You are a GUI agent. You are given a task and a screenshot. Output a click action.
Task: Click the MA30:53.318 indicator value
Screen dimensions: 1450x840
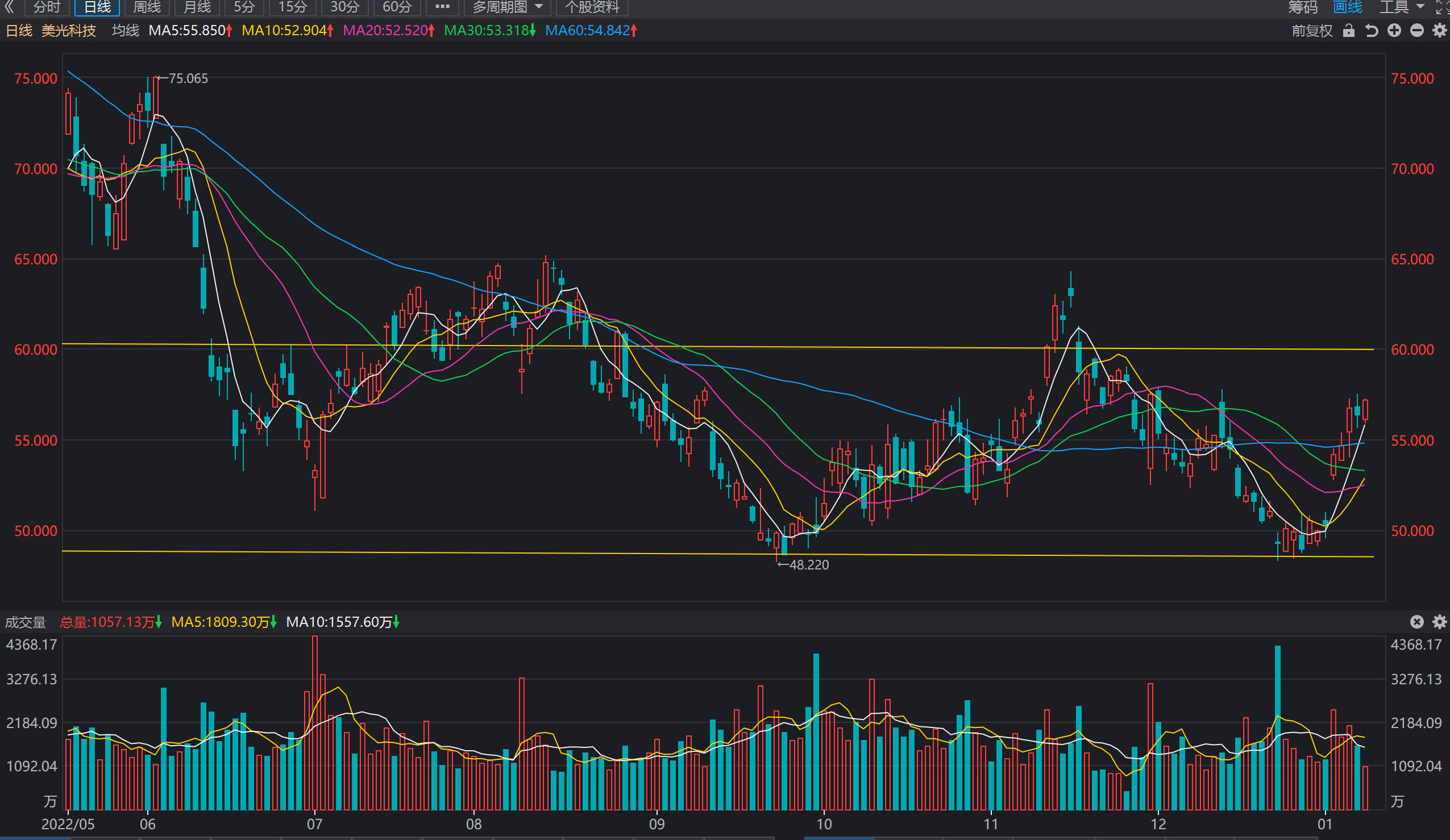(489, 31)
